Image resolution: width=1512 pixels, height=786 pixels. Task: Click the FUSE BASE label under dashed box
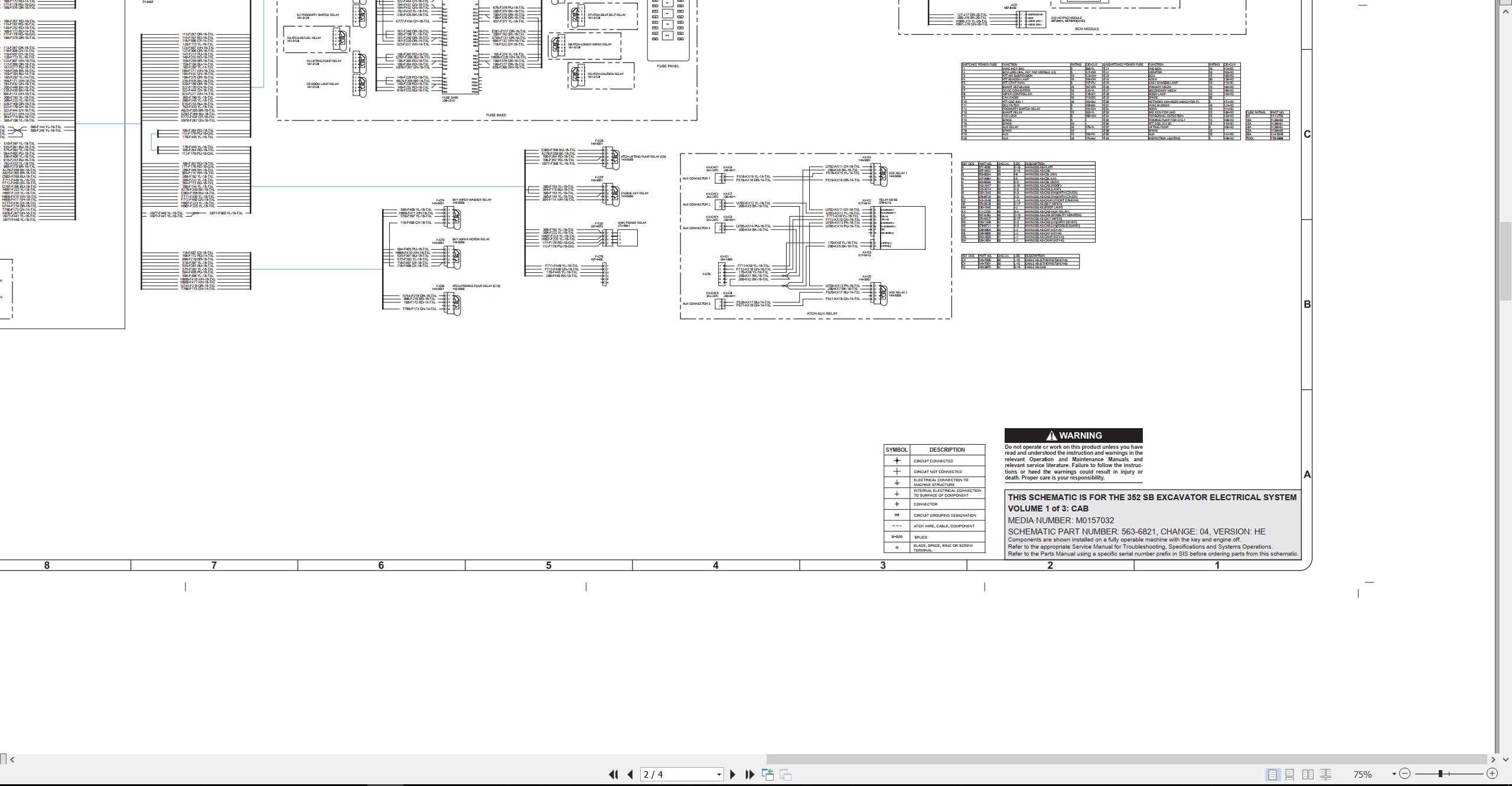click(x=496, y=115)
